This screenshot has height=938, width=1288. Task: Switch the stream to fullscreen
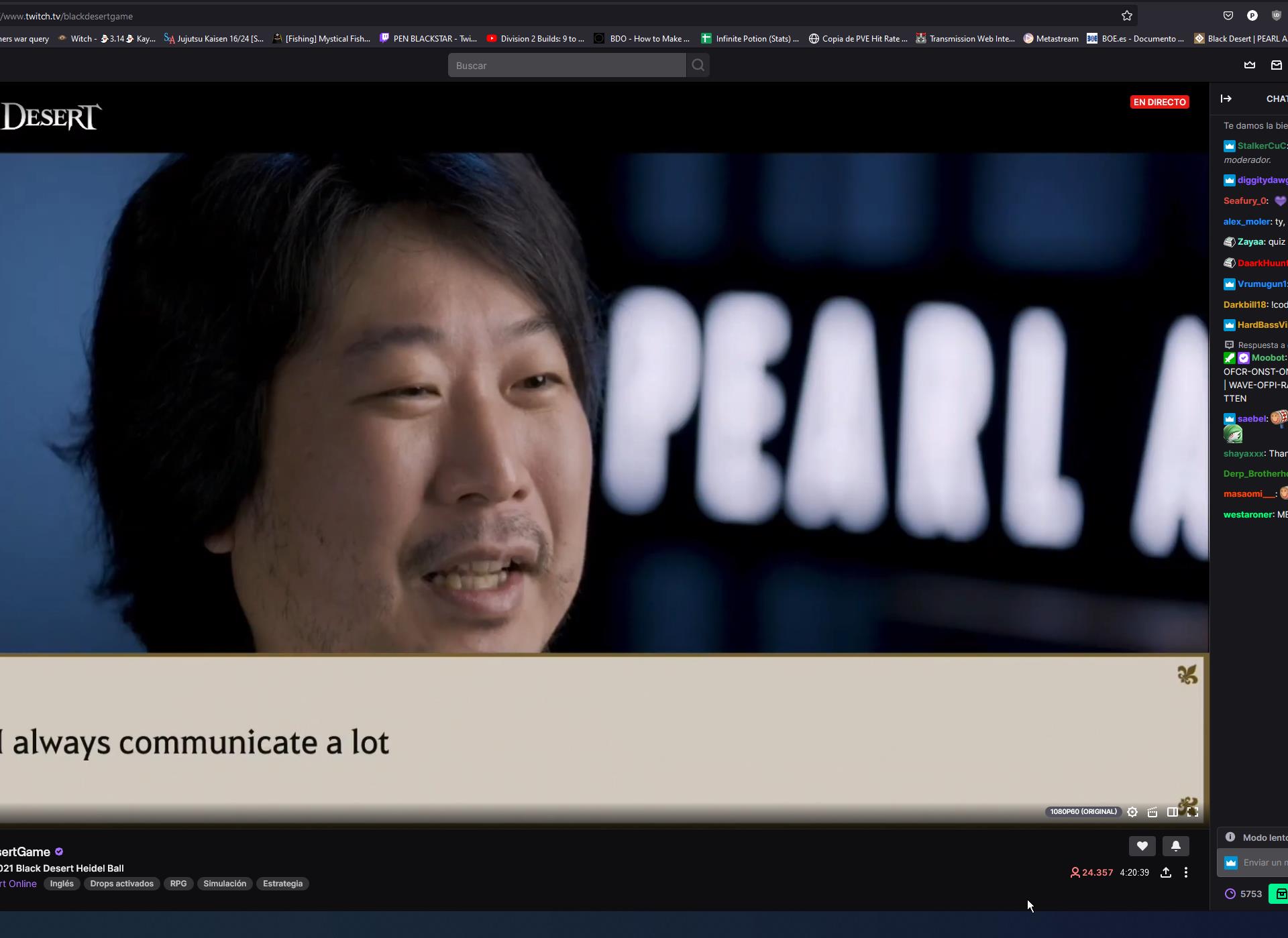1193,812
